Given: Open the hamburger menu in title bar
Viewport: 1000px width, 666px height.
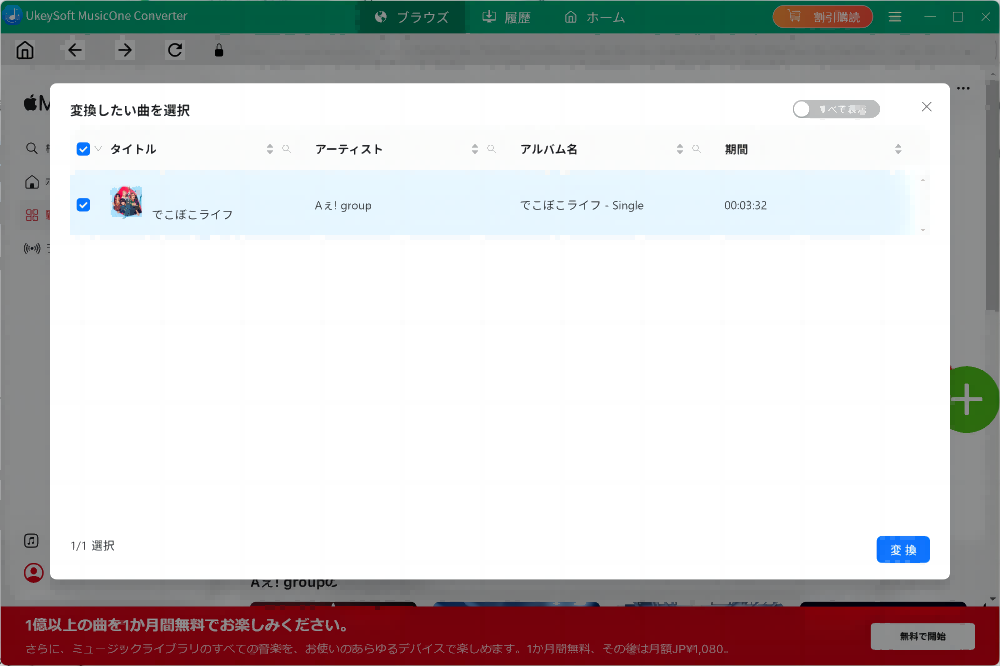Looking at the screenshot, I should (895, 17).
